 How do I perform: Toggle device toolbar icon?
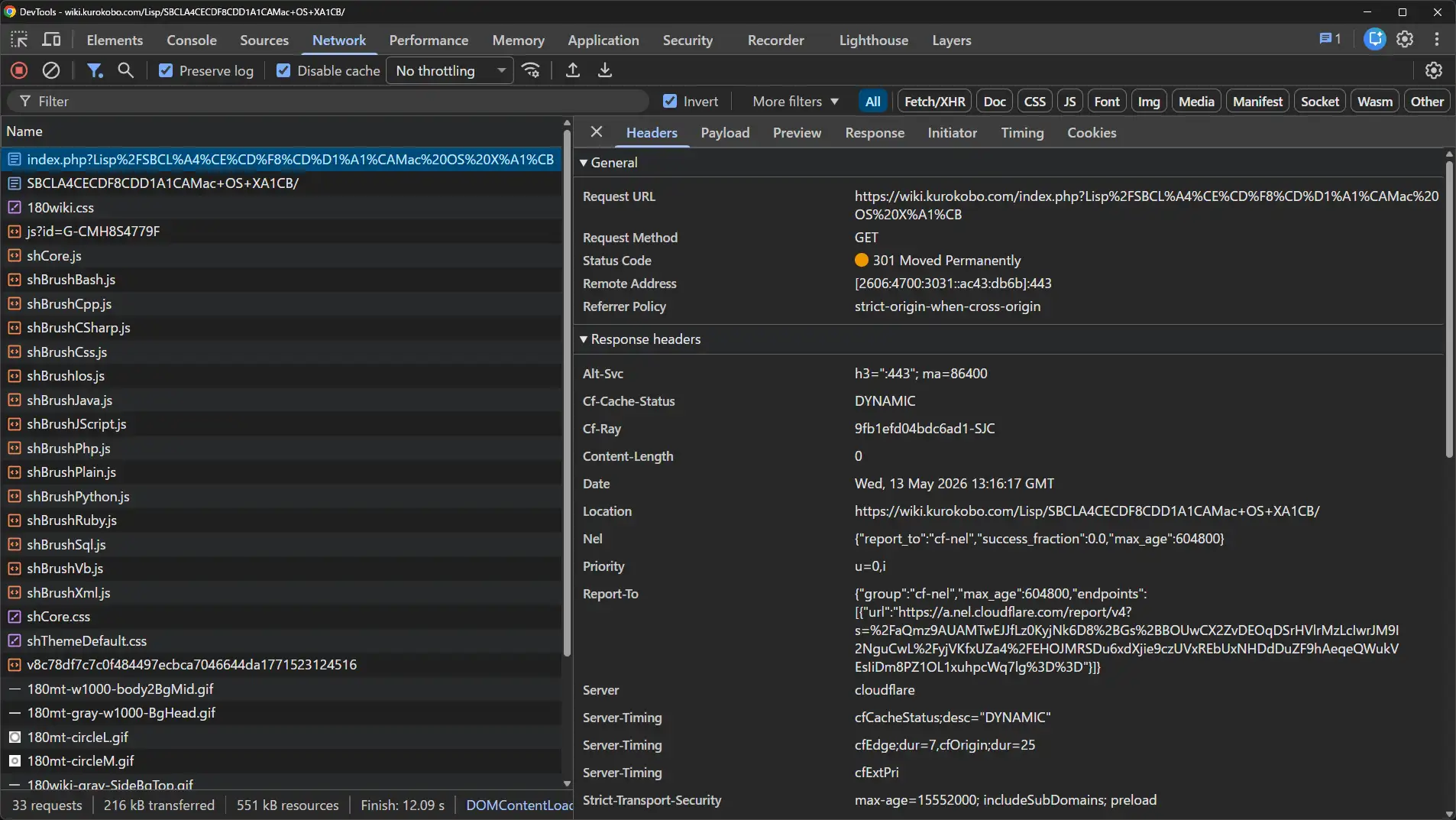pyautogui.click(x=52, y=40)
